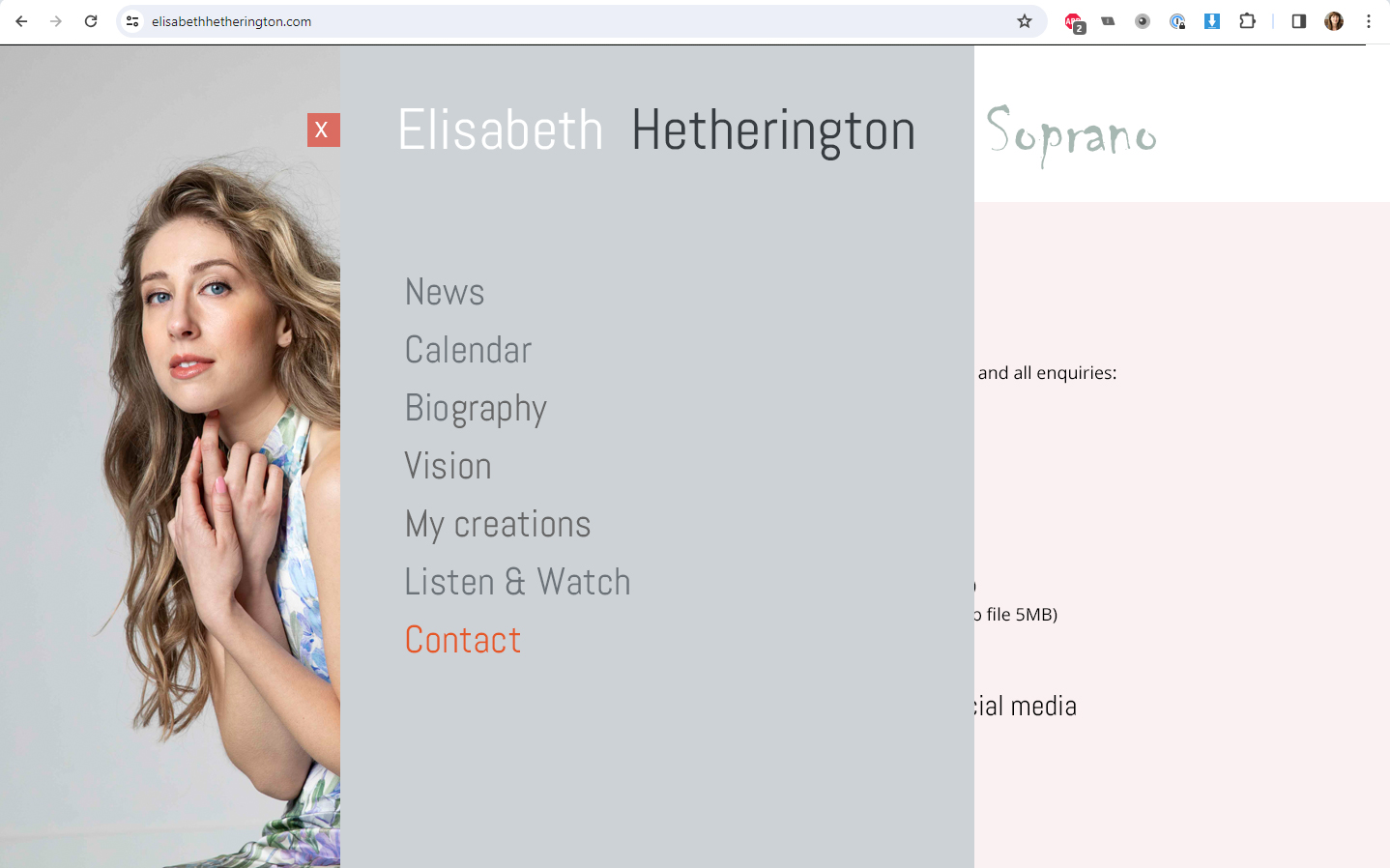
Task: Click the browser back arrow
Action: coord(21,21)
